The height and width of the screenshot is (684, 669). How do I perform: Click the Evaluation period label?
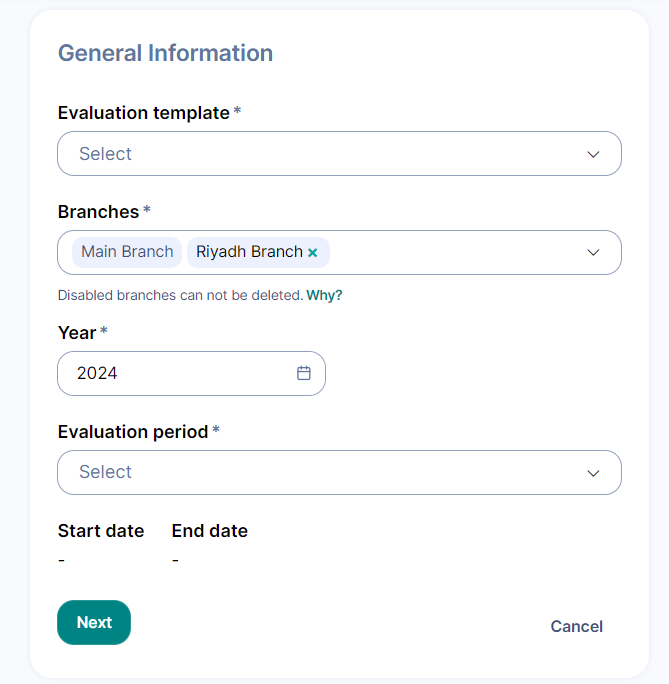[x=133, y=432]
